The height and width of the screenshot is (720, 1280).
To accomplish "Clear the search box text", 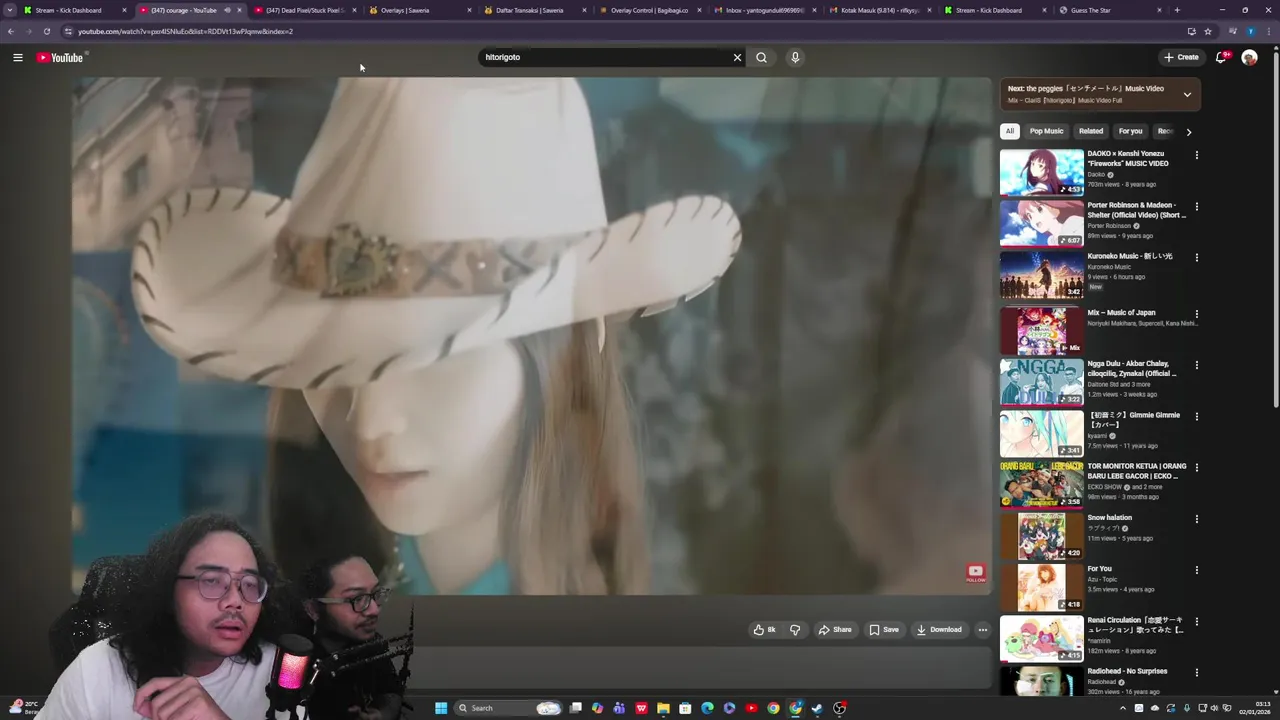I will click(737, 57).
